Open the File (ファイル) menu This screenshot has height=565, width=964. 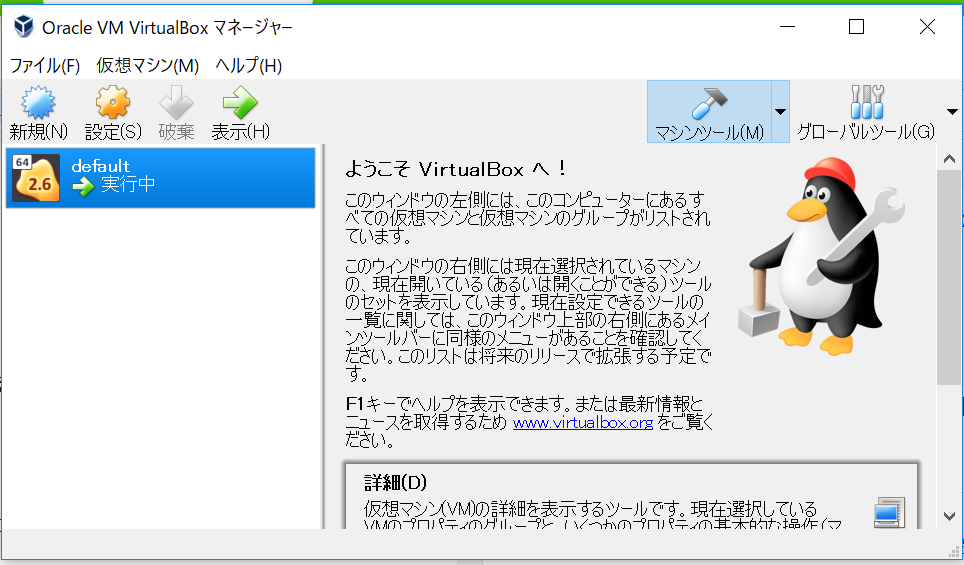click(45, 66)
